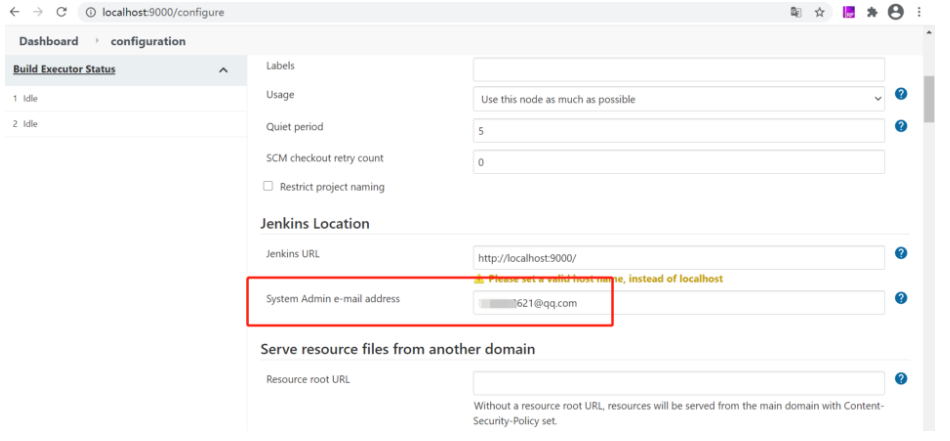Click the configuration breadcrumb

point(148,41)
